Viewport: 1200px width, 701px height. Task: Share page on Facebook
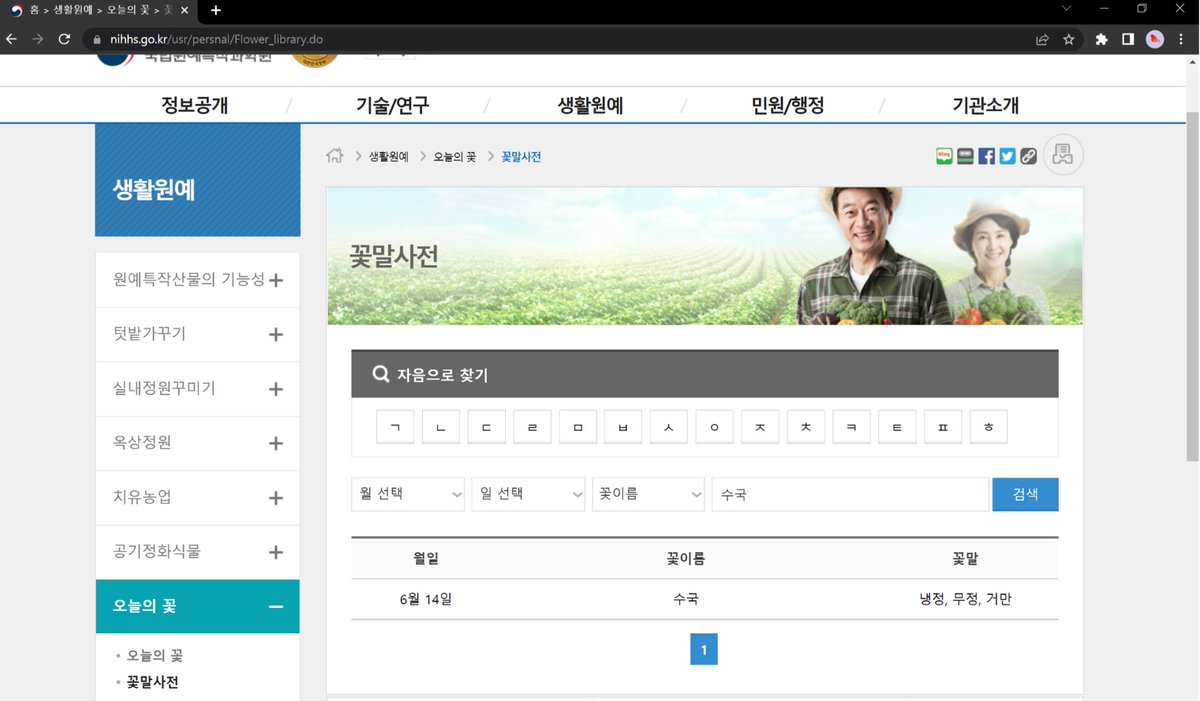click(987, 156)
